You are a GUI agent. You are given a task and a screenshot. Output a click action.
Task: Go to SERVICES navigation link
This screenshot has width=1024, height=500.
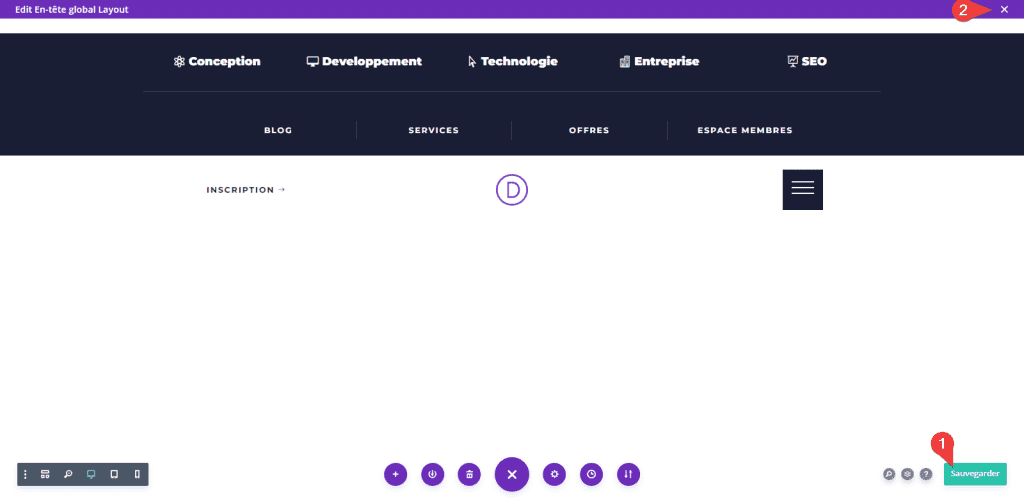[x=434, y=131]
